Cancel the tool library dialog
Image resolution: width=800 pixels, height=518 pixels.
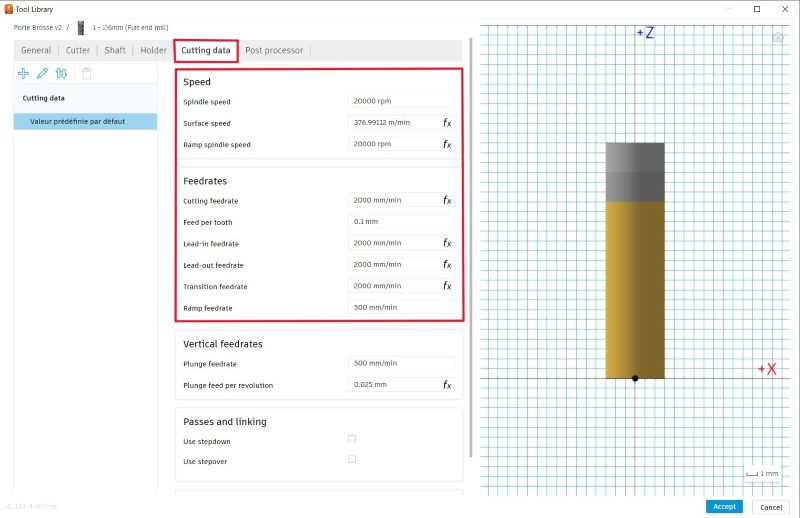pos(770,507)
